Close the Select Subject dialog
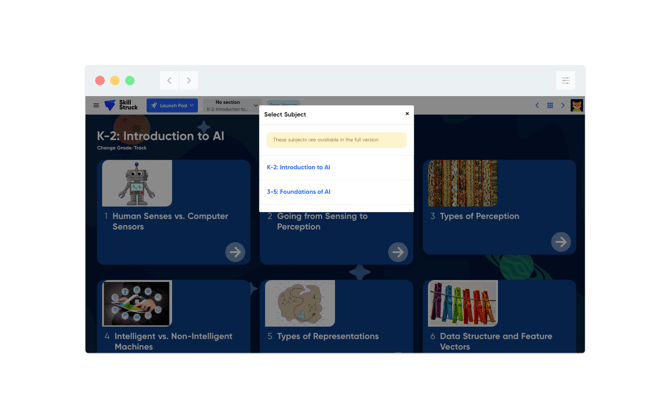Image resolution: width=670 pixels, height=418 pixels. (407, 114)
